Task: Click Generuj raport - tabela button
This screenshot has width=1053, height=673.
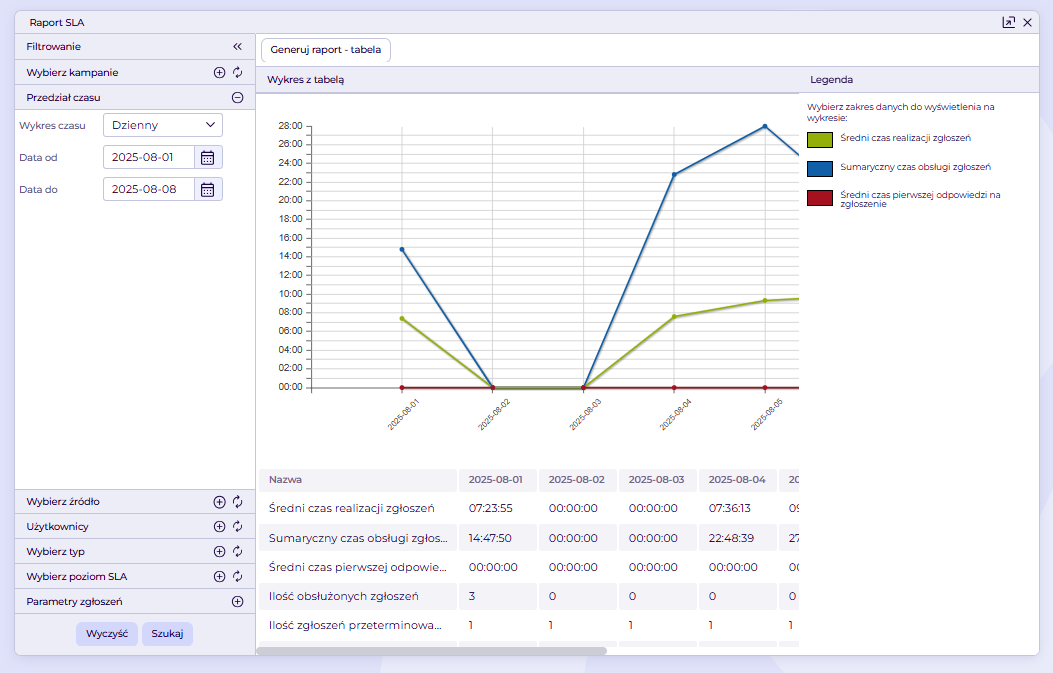Action: coord(325,49)
